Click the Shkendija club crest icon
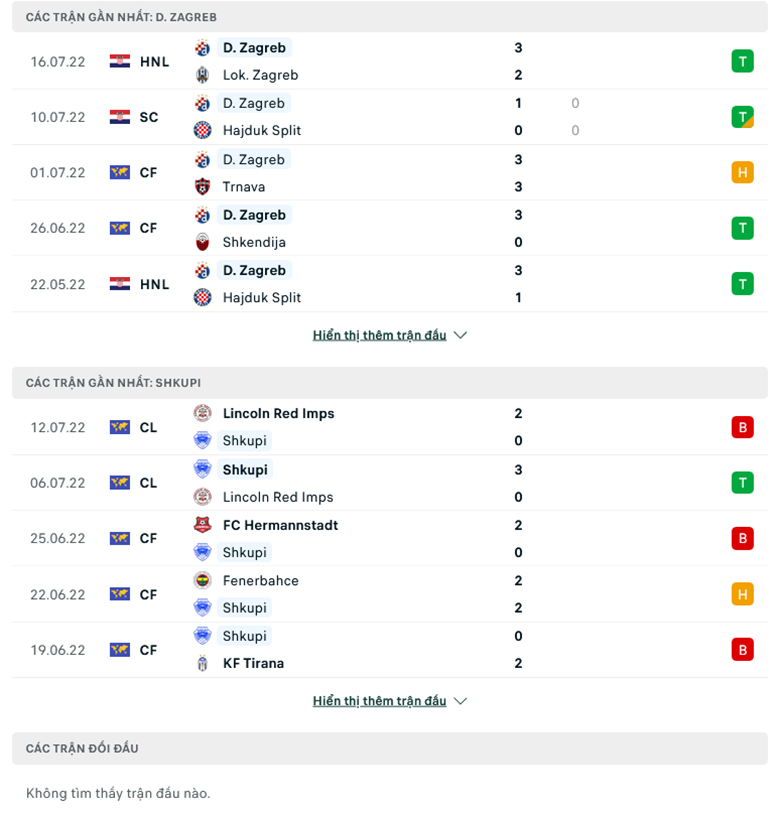 point(202,242)
